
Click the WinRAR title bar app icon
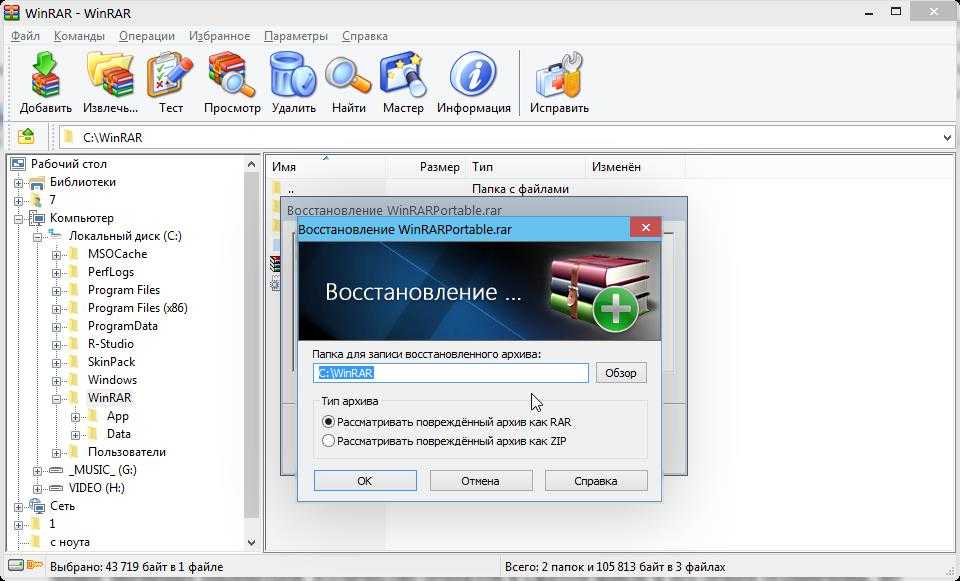pos(12,12)
